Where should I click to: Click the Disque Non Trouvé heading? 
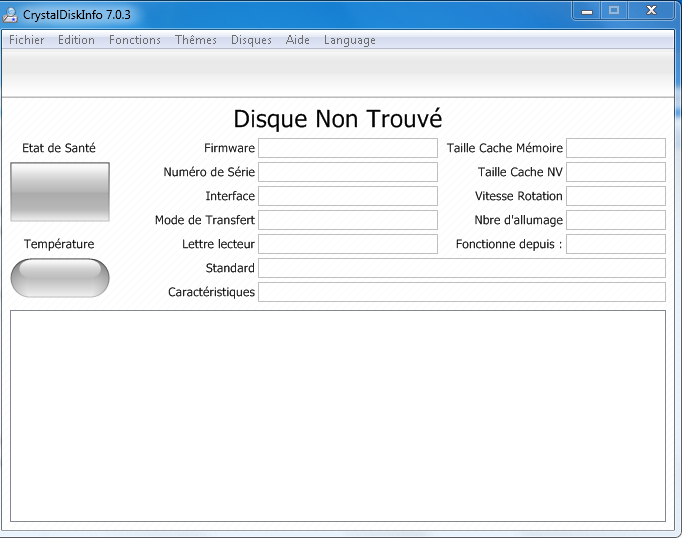coord(338,119)
